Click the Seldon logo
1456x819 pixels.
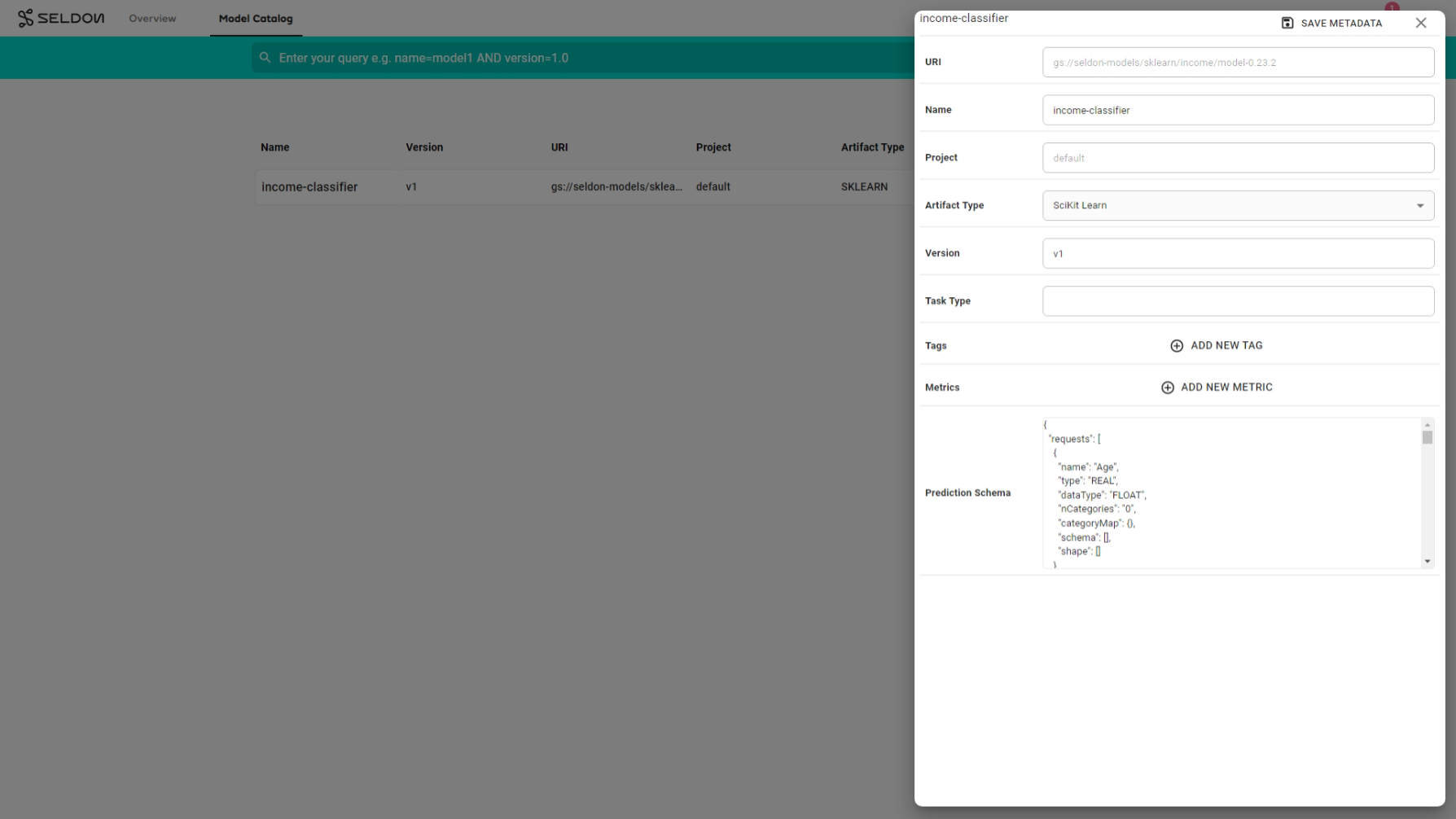[x=61, y=18]
